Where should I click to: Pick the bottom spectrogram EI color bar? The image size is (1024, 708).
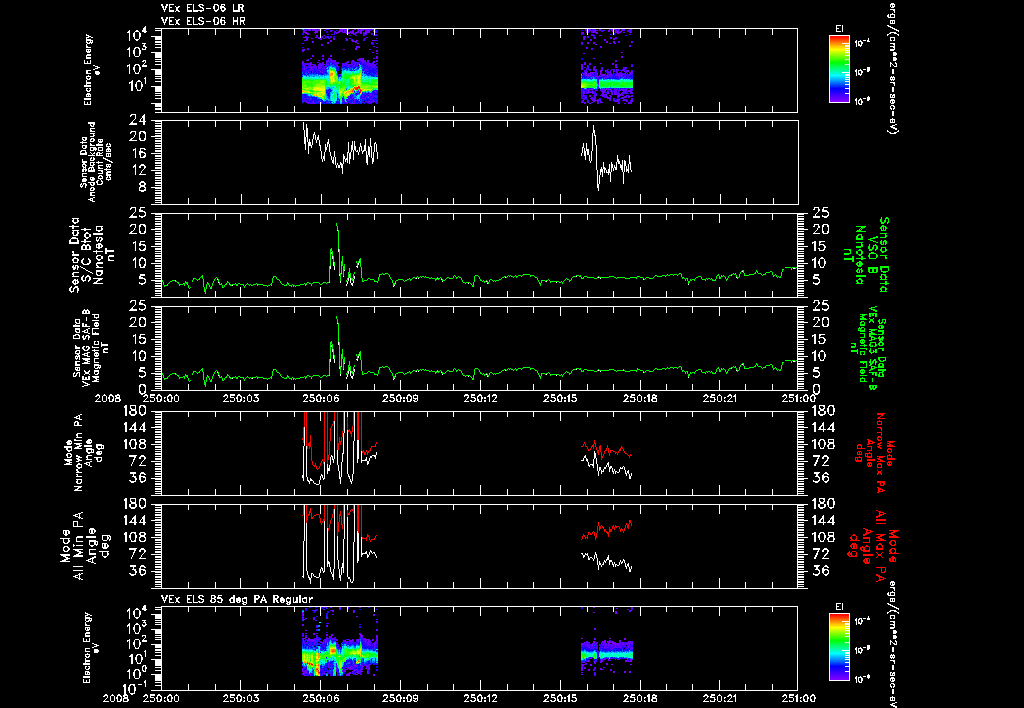pos(839,647)
